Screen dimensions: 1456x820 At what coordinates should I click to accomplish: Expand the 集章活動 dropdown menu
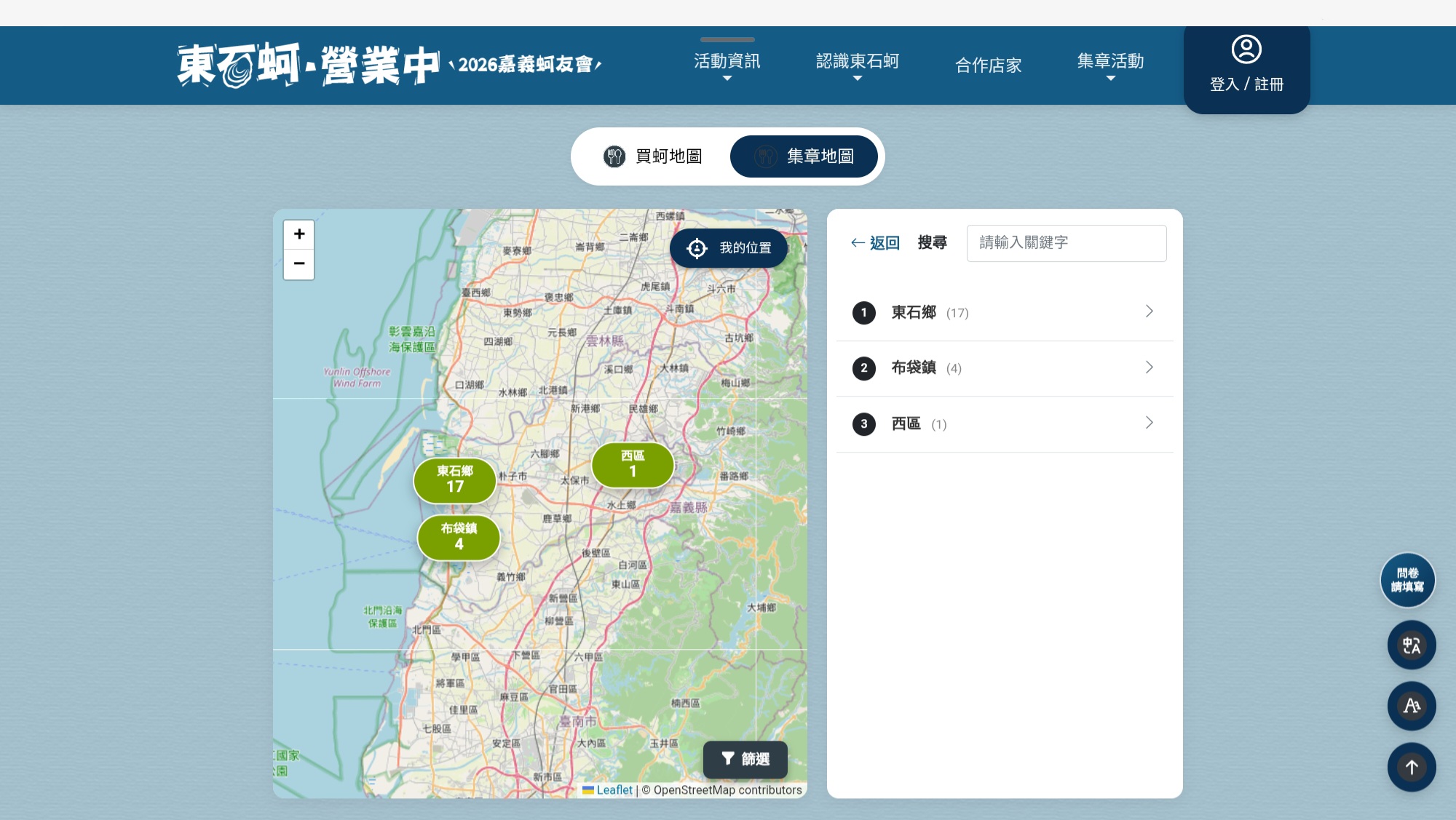(x=1110, y=65)
